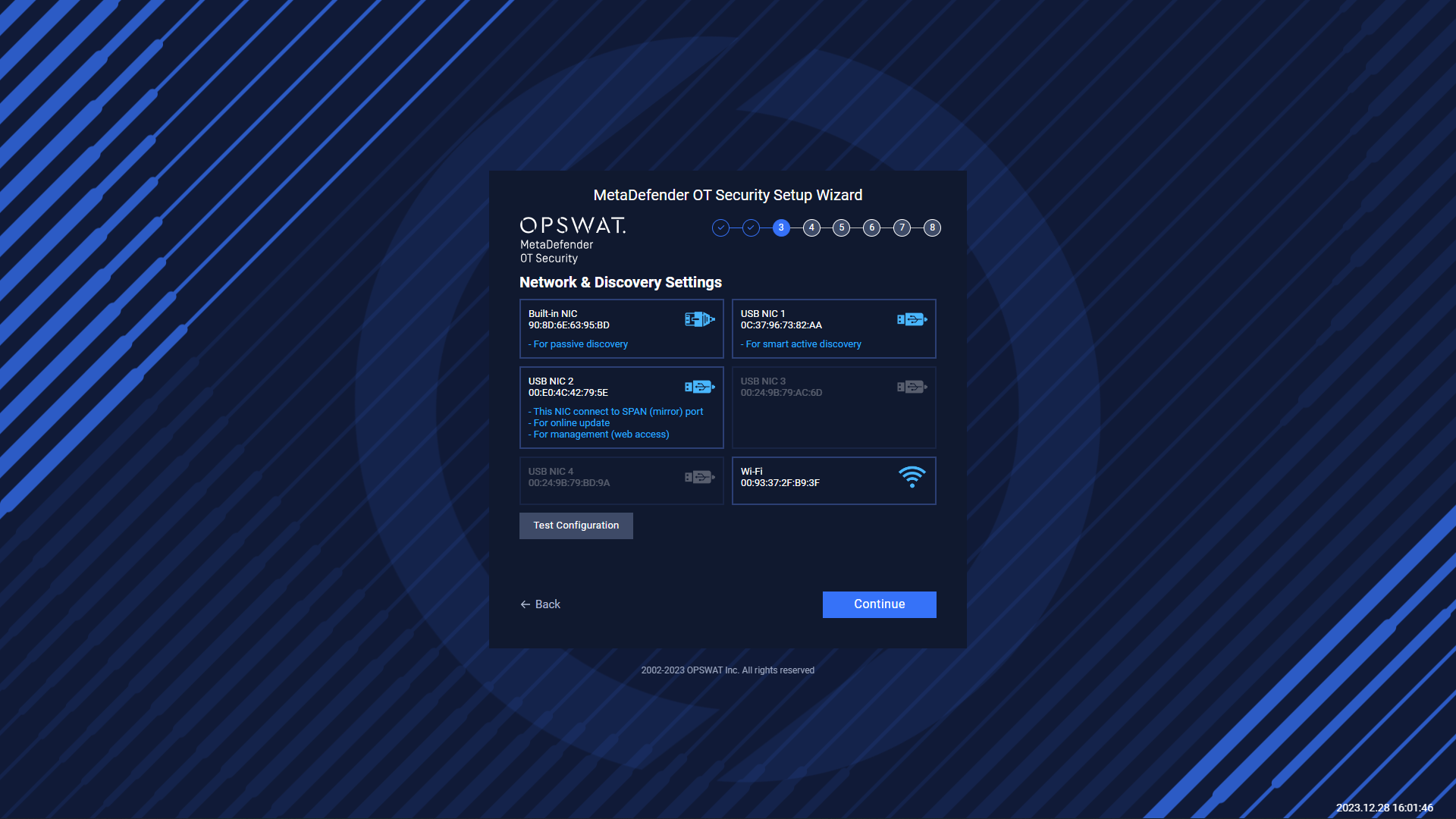Screen dimensions: 1456x819
Task: Go to completed wizard step one checkmark
Action: pos(720,227)
